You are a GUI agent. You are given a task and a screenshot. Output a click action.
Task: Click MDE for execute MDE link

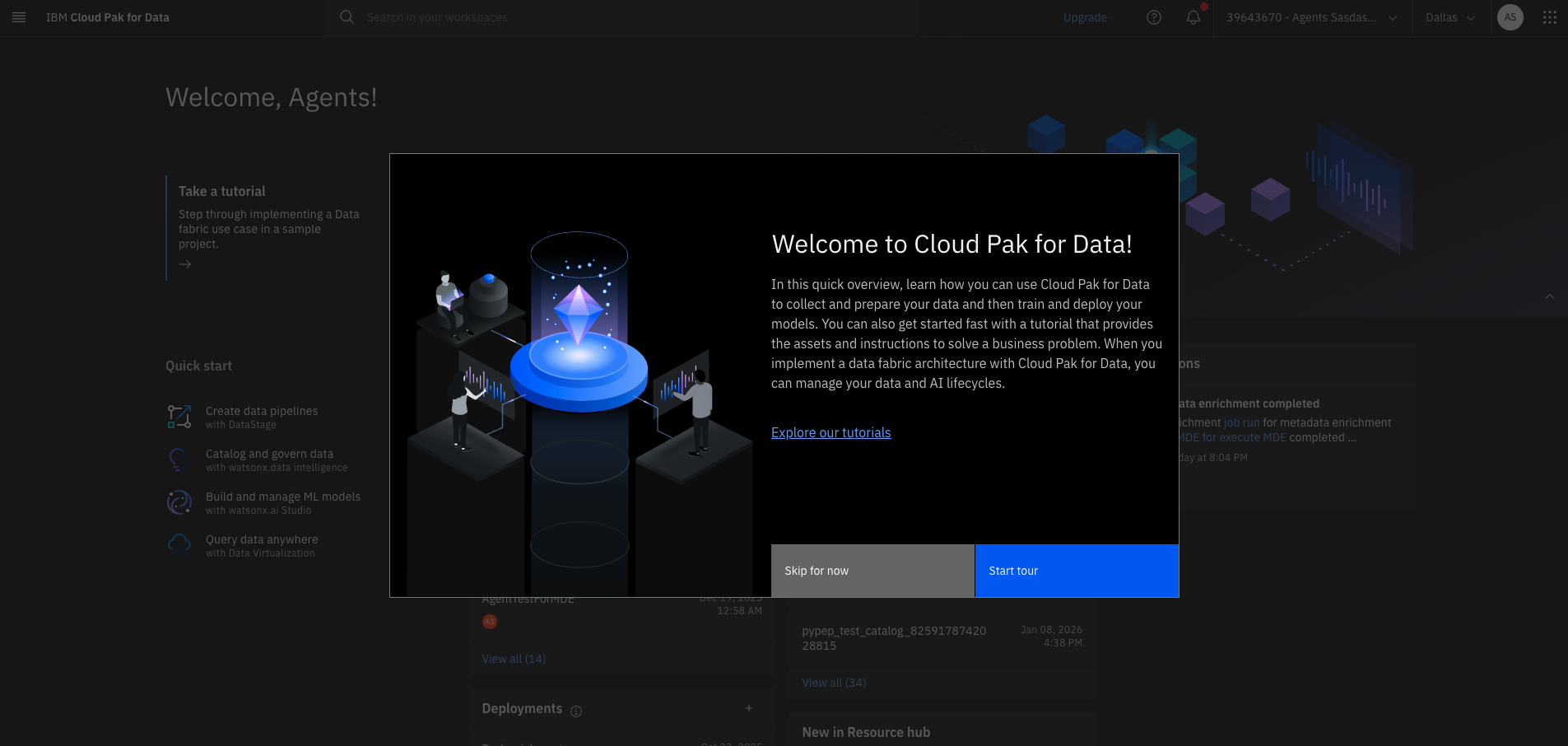pyautogui.click(x=1232, y=437)
